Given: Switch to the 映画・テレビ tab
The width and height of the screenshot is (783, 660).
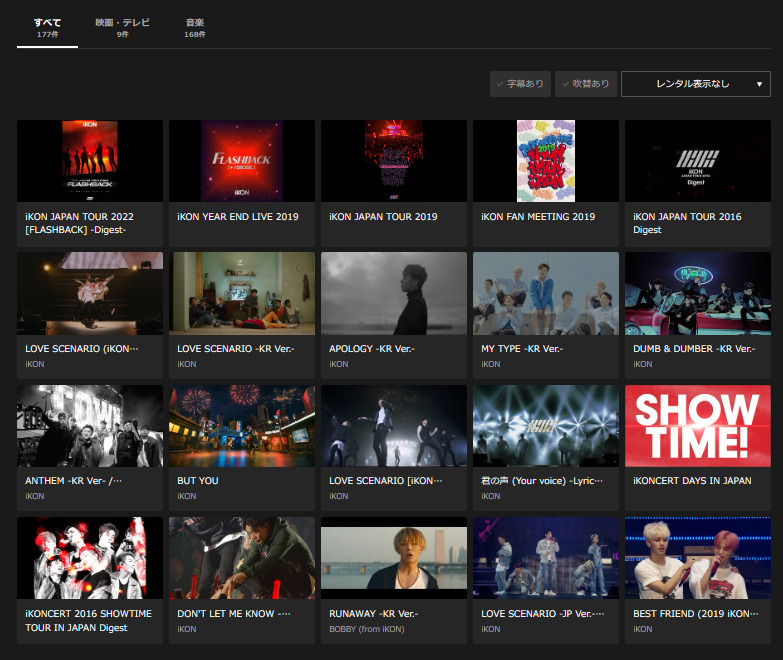Looking at the screenshot, I should pyautogui.click(x=122, y=27).
